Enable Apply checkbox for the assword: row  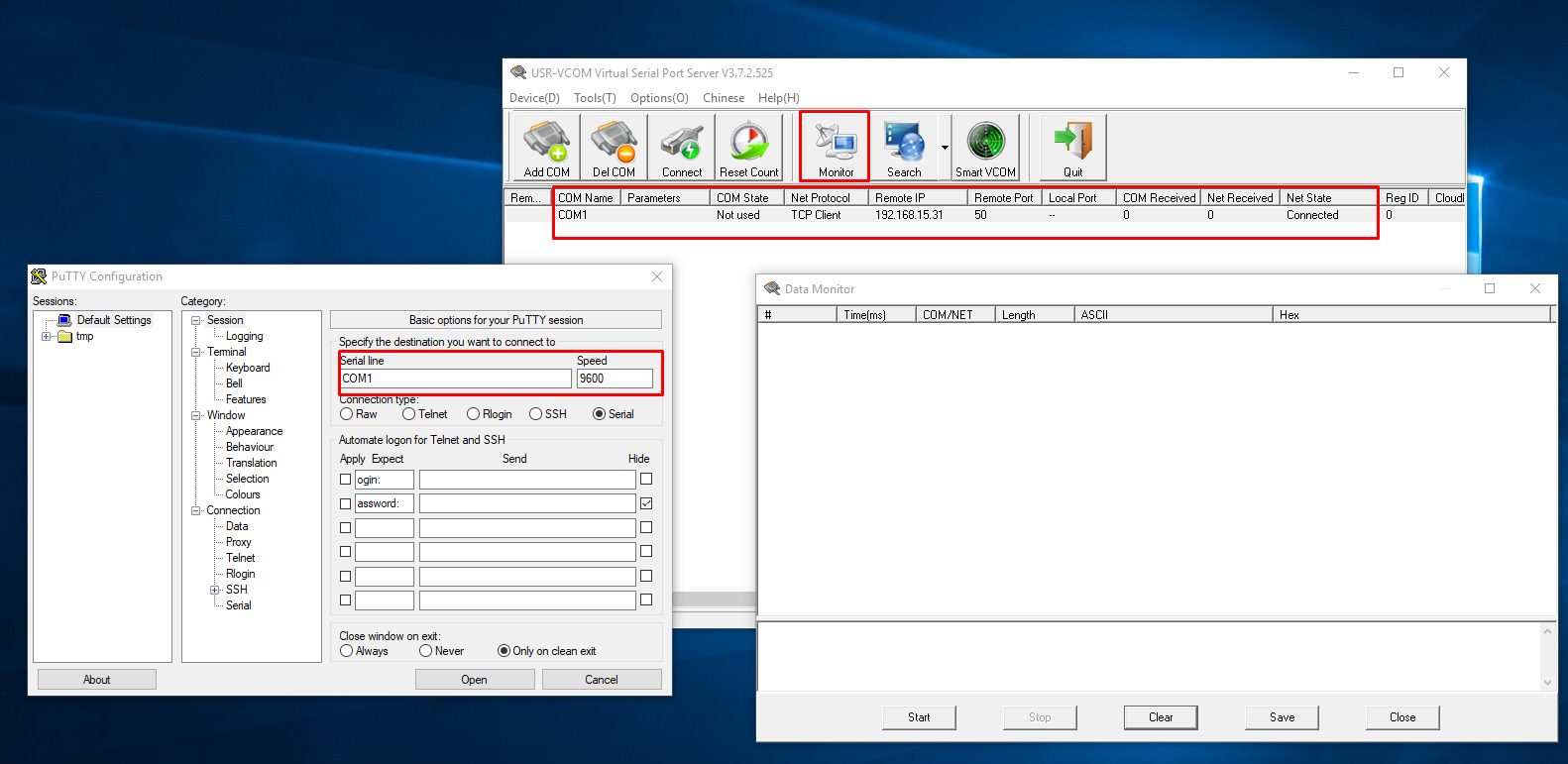(x=345, y=503)
